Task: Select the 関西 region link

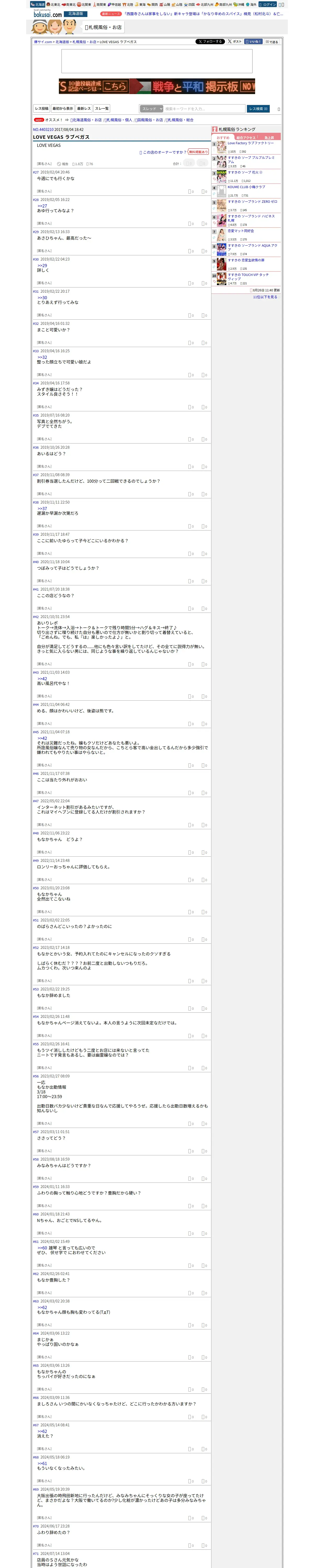Action: coord(153,4)
